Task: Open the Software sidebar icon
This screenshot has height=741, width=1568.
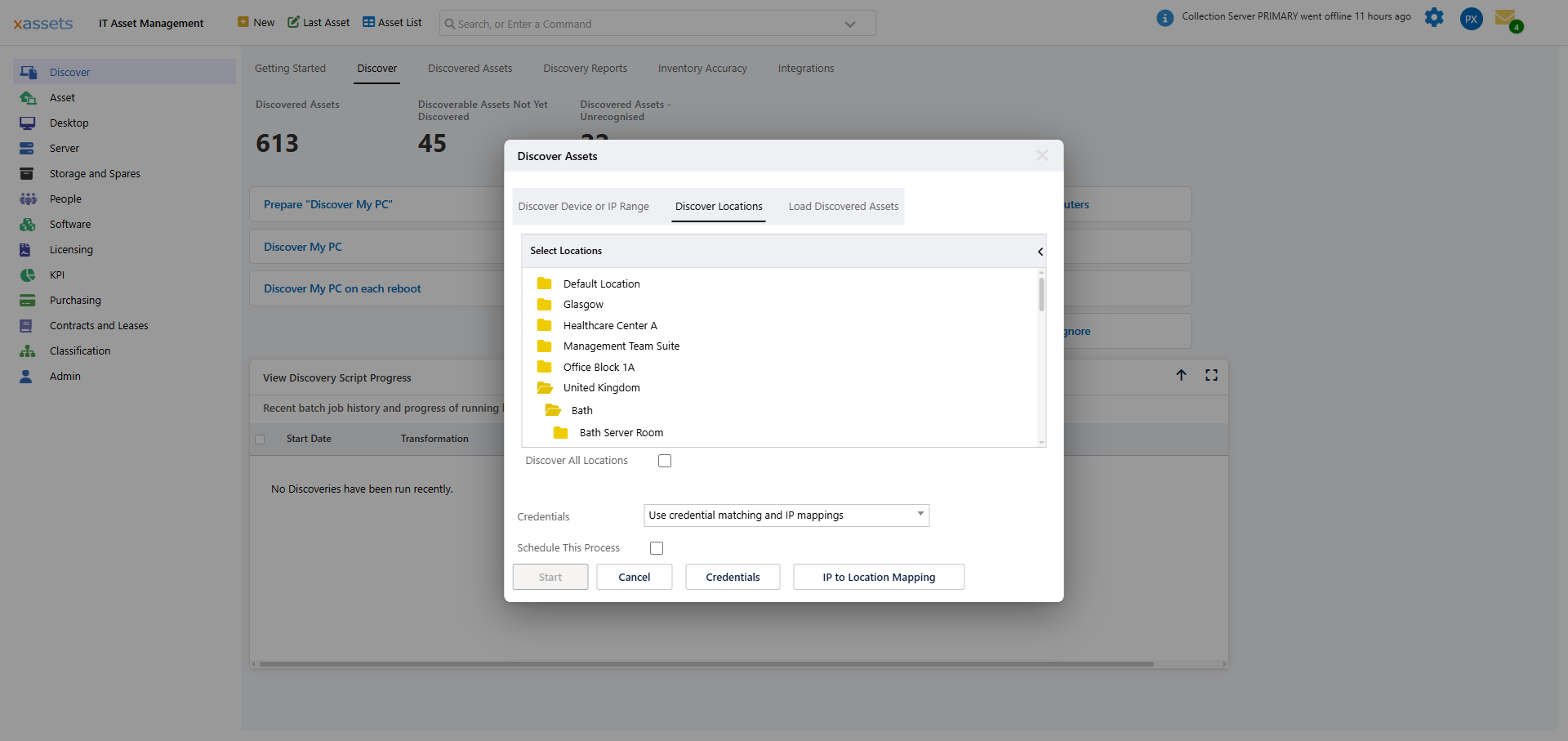Action: pyautogui.click(x=28, y=224)
